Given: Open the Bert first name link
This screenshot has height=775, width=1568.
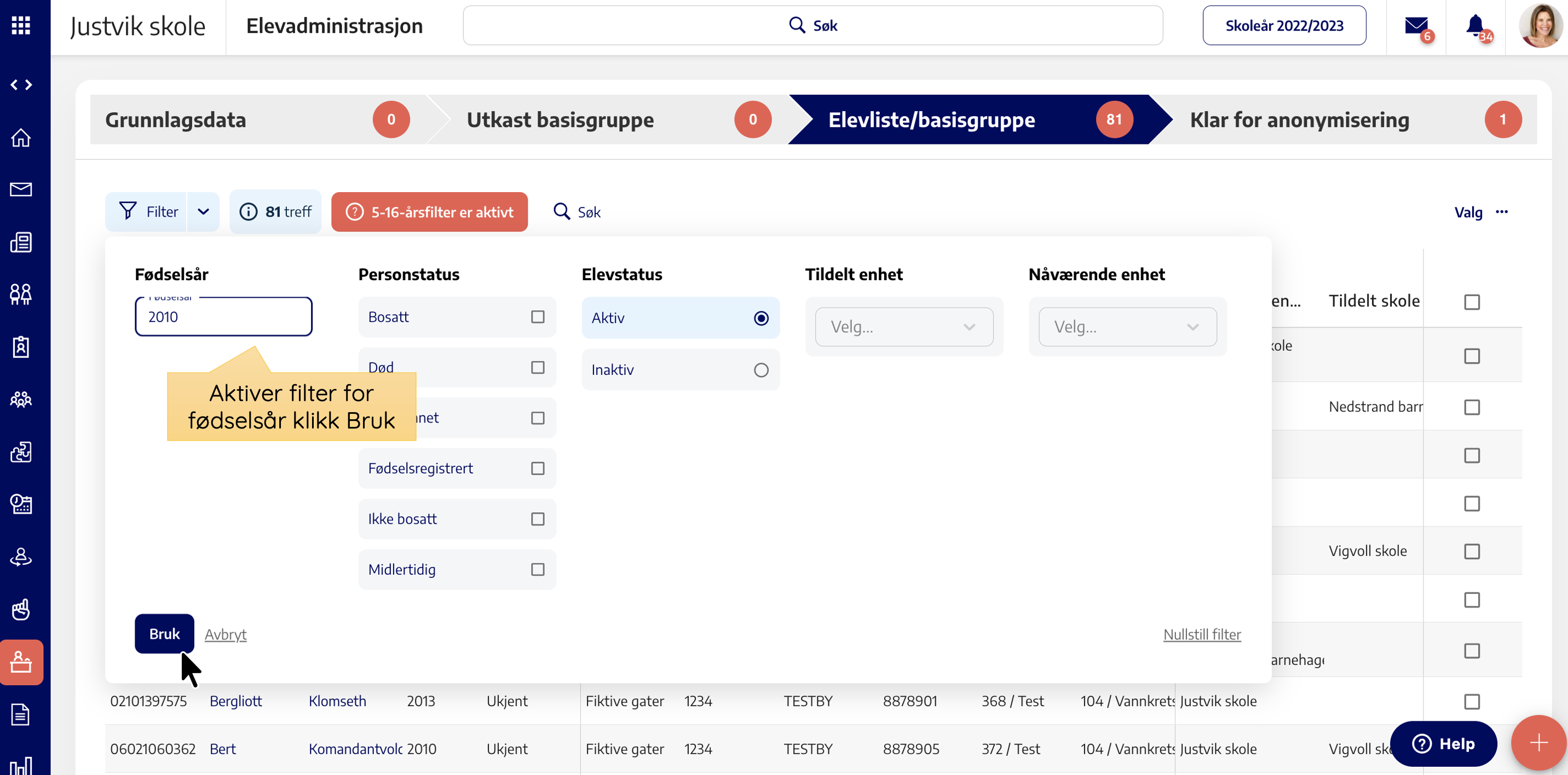Looking at the screenshot, I should point(222,749).
